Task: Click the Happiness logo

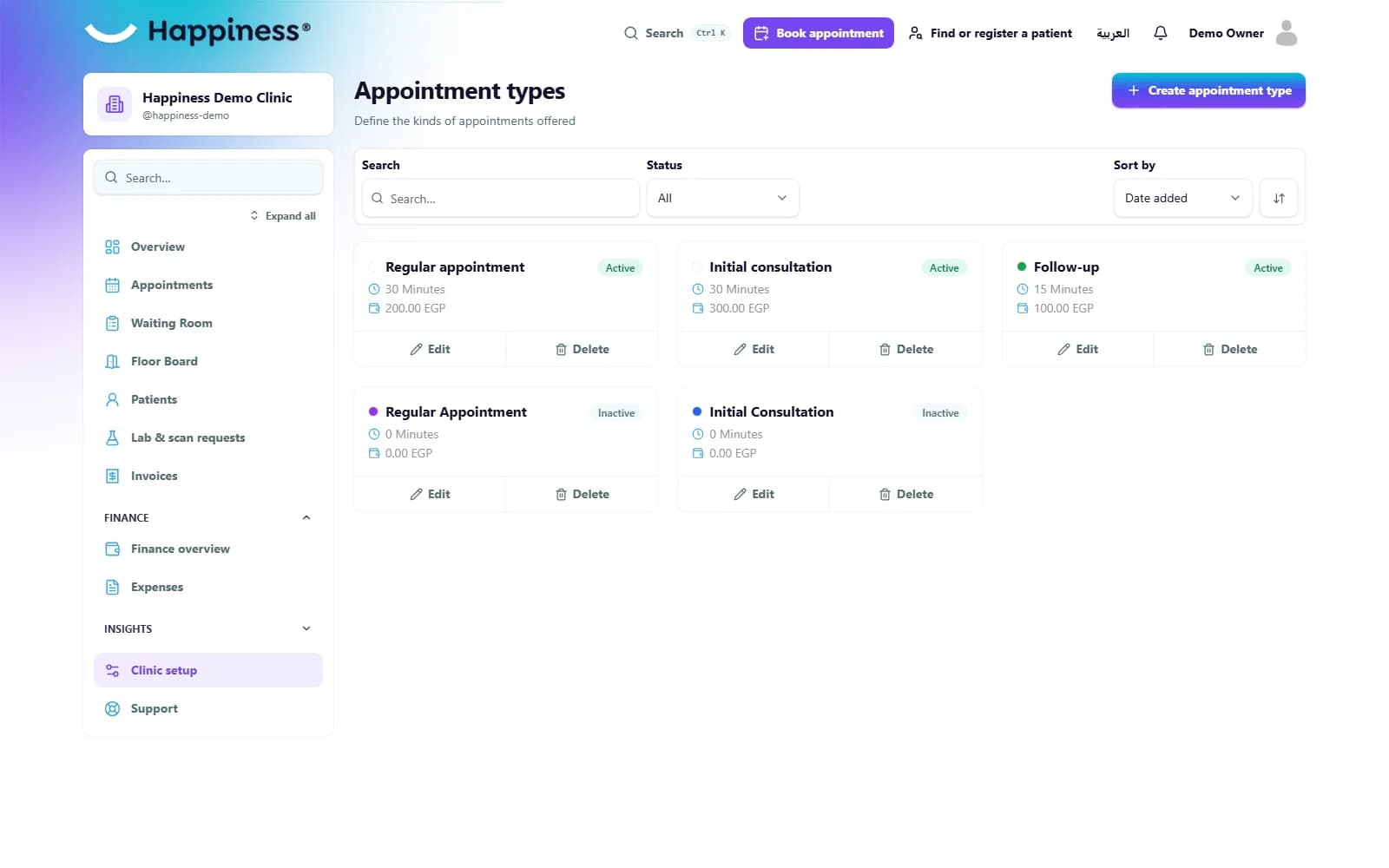Action: point(197,31)
